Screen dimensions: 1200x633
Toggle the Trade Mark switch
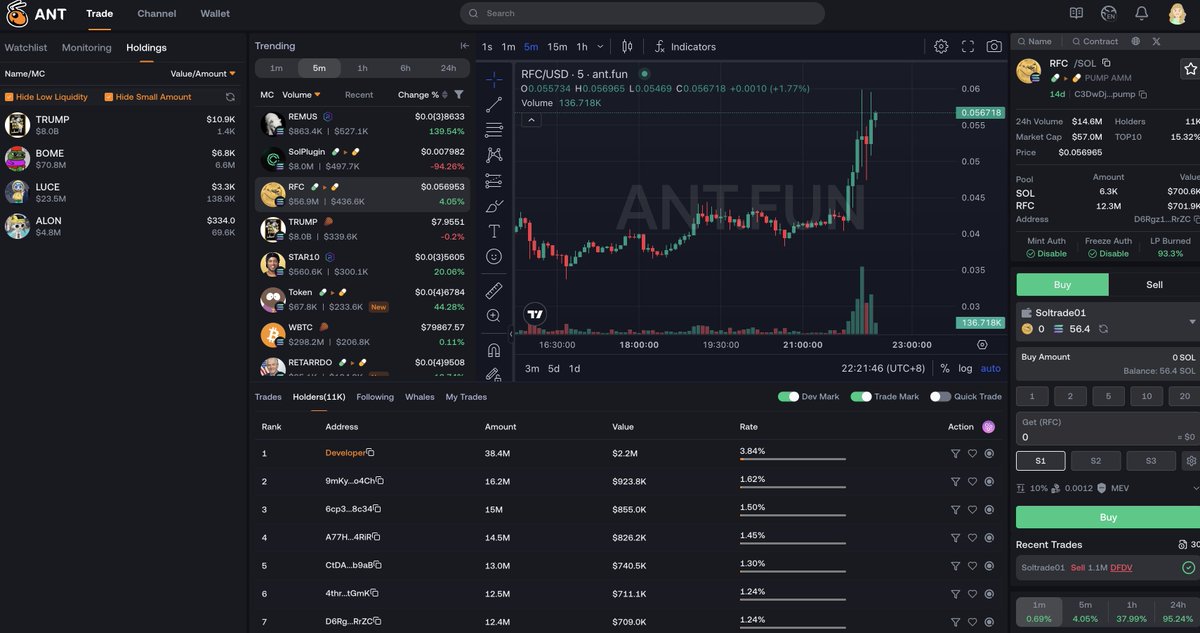coord(862,396)
